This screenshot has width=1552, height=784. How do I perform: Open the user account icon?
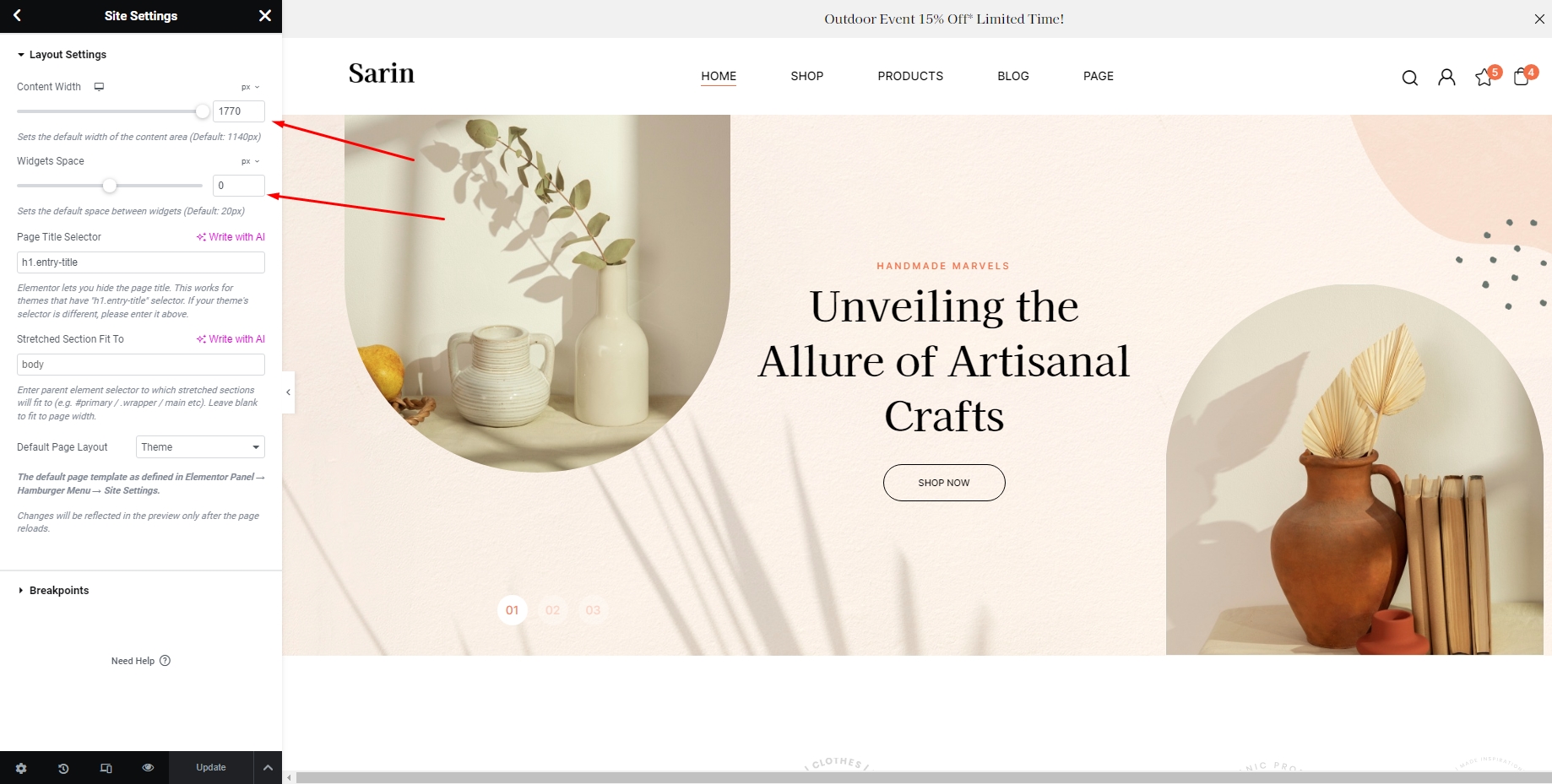(1446, 78)
